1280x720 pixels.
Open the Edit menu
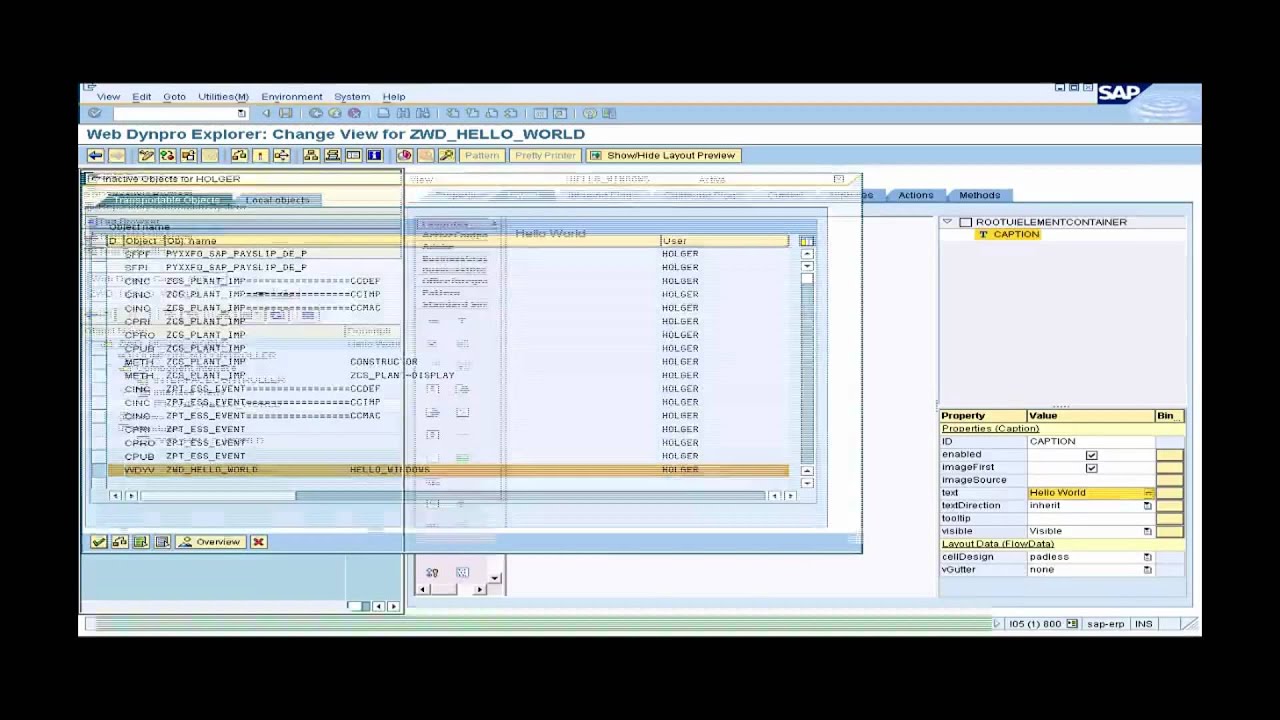(x=142, y=97)
